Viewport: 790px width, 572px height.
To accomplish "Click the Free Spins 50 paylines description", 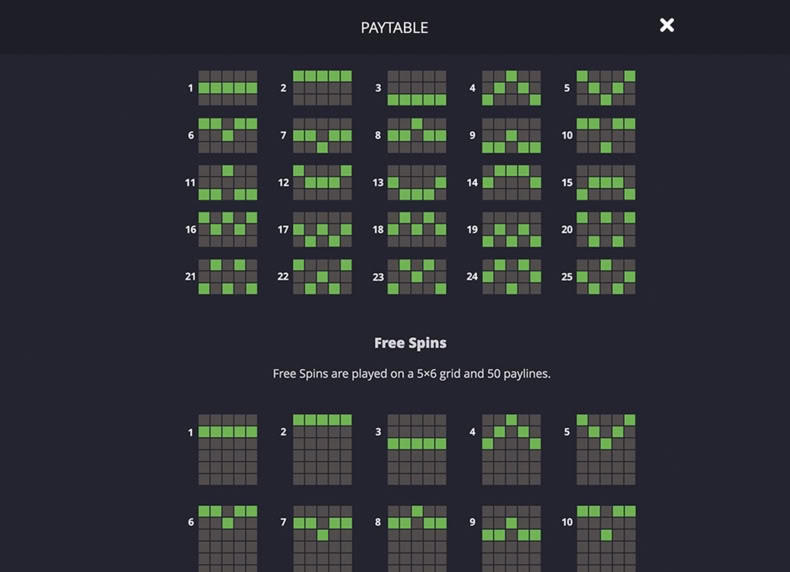I will pyautogui.click(x=412, y=373).
